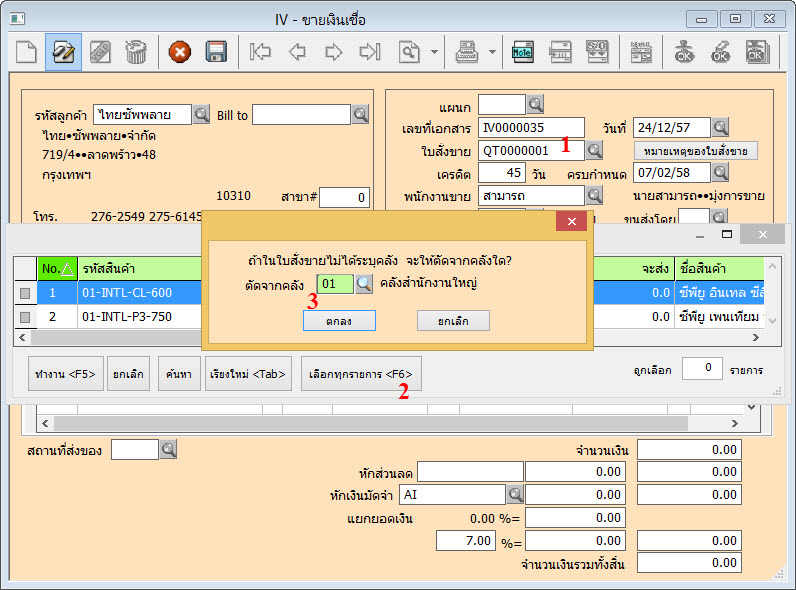This screenshot has width=796, height=590.
Task: Sort by the No. column header
Action: 56,268
